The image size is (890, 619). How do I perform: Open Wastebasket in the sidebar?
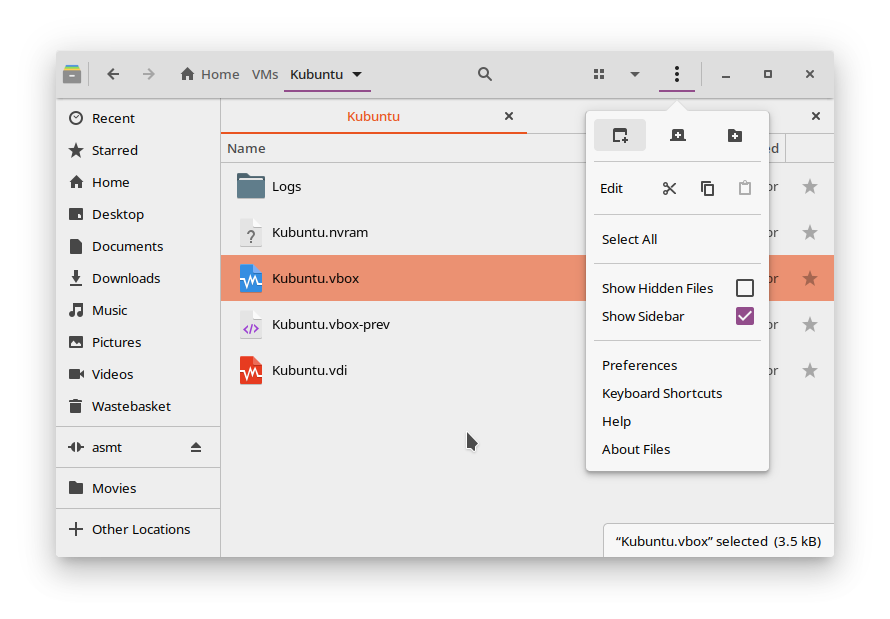click(x=138, y=406)
